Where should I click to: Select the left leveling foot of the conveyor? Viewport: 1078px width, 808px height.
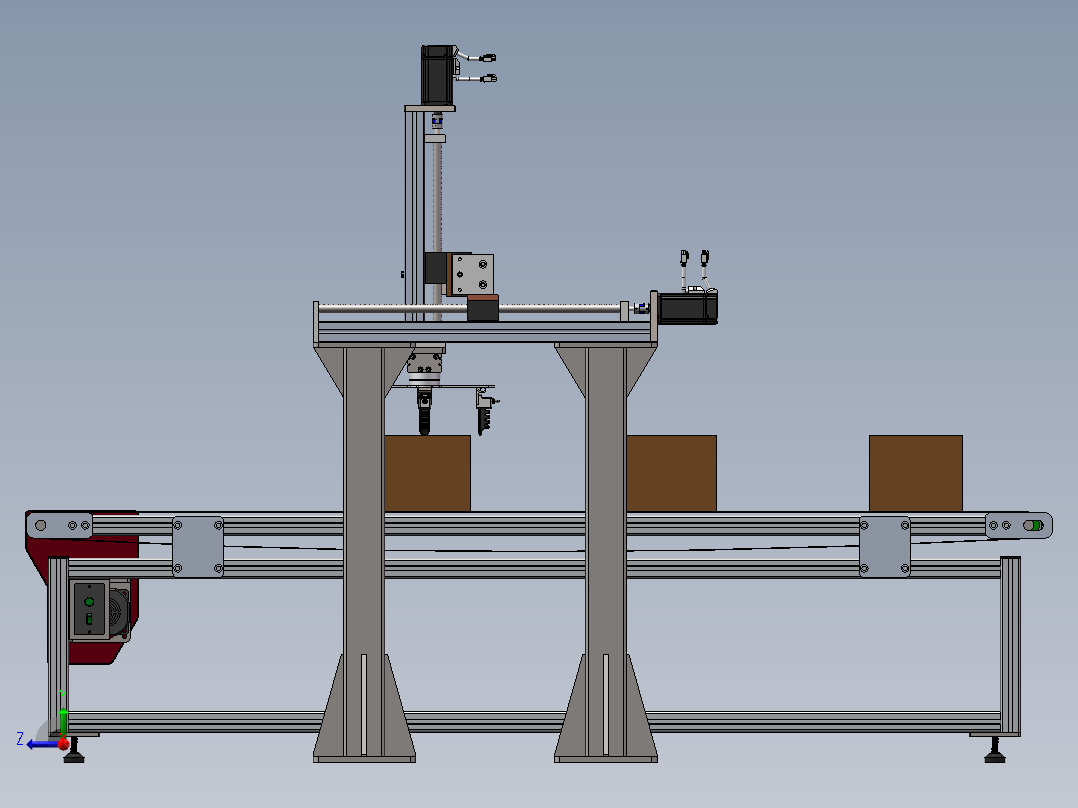tap(74, 751)
